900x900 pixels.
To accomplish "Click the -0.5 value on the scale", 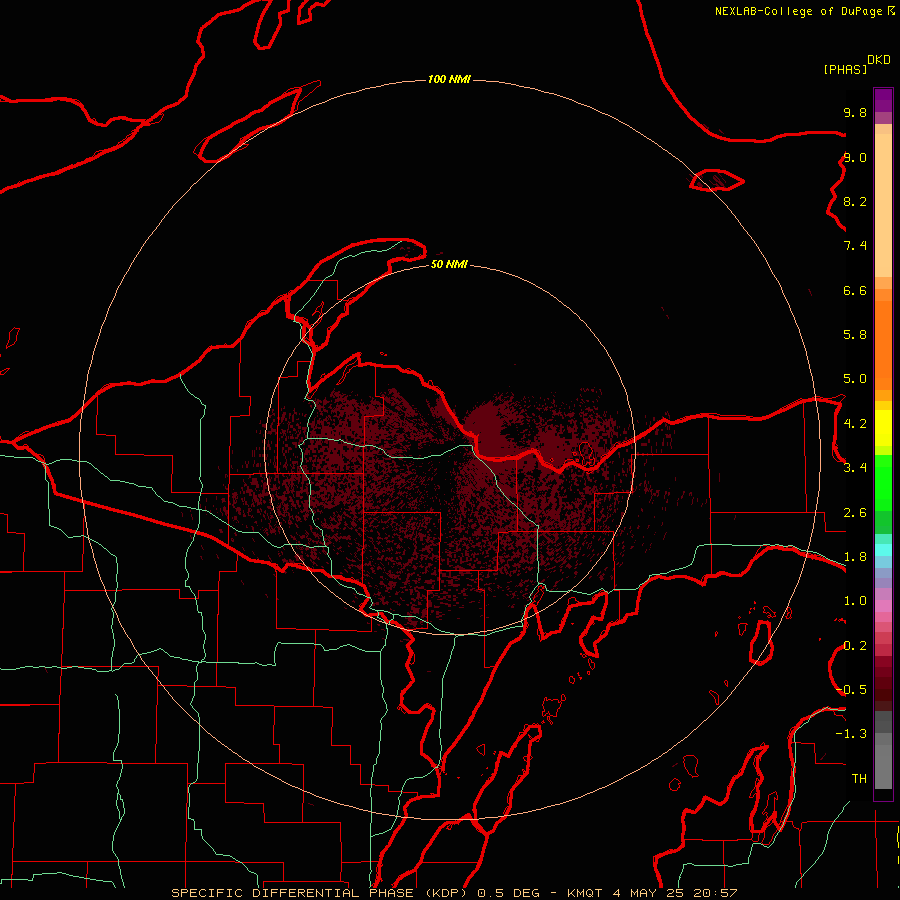I will 851,690.
